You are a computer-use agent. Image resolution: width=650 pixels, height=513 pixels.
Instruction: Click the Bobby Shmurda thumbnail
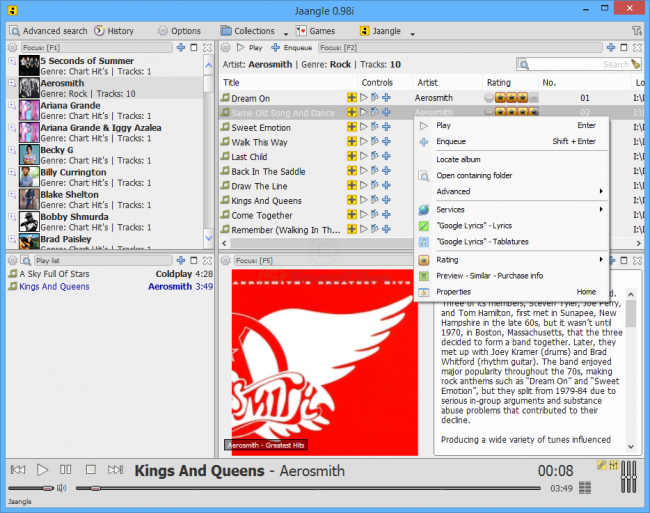tap(29, 222)
